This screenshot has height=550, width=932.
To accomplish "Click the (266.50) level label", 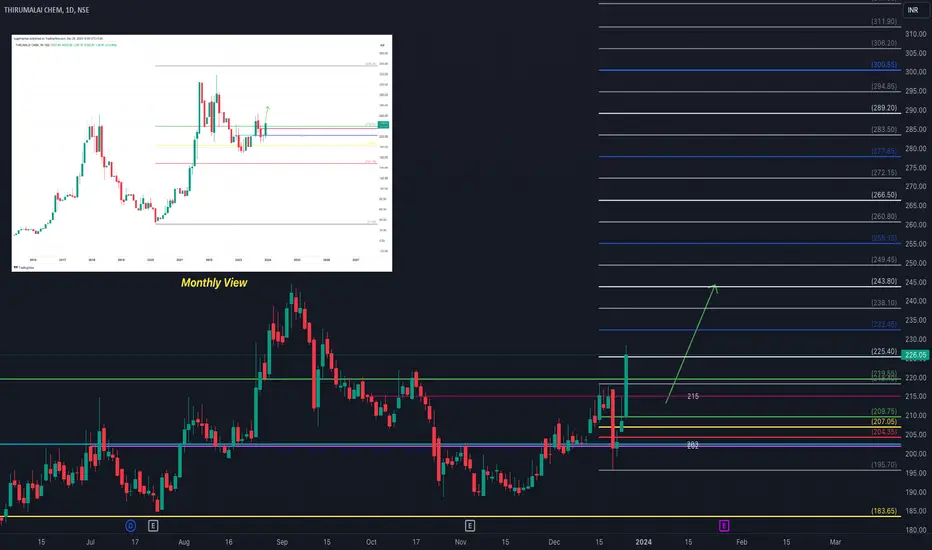I will 884,194.
